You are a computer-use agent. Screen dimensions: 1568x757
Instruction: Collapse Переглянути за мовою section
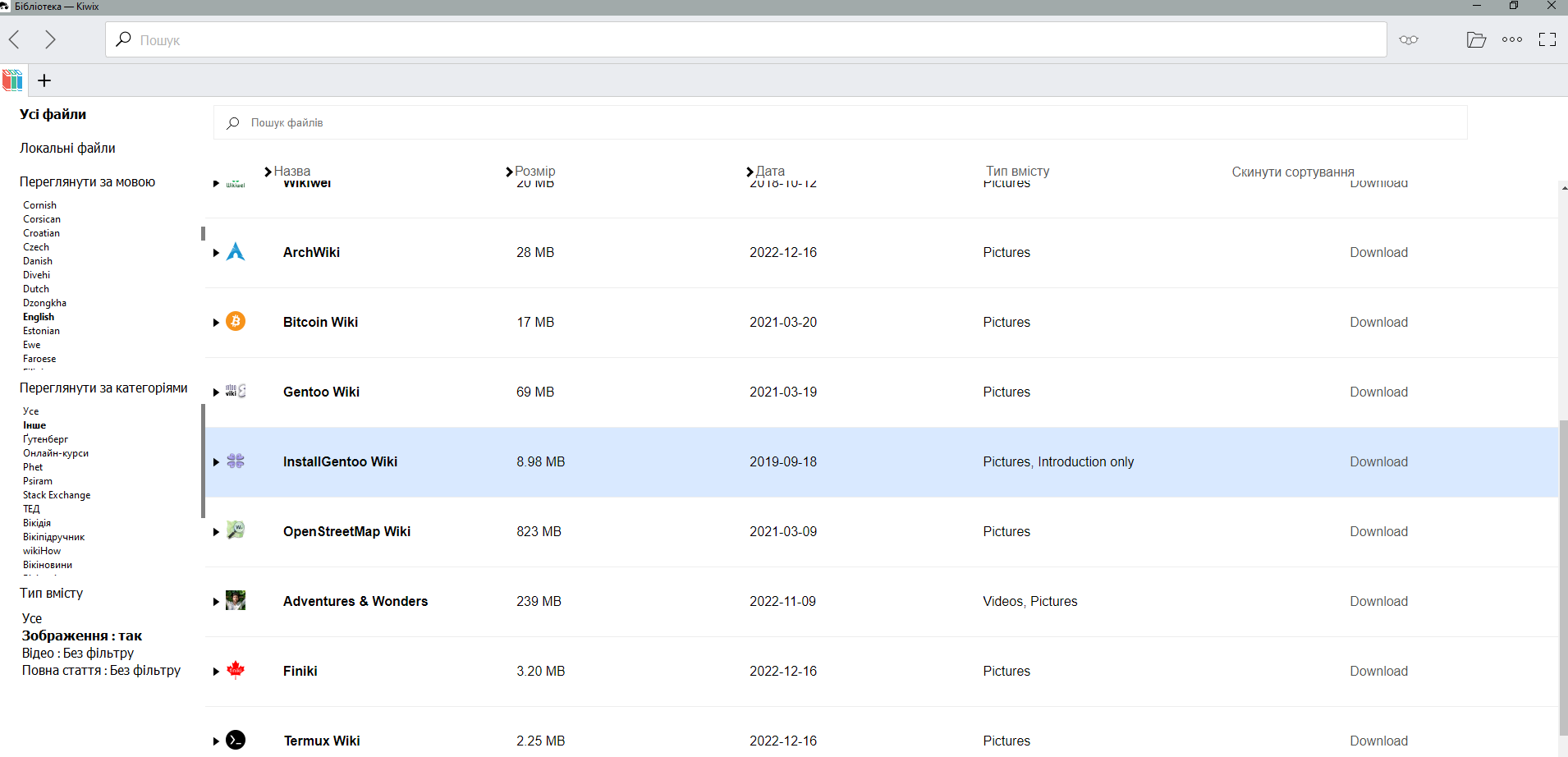(x=87, y=181)
